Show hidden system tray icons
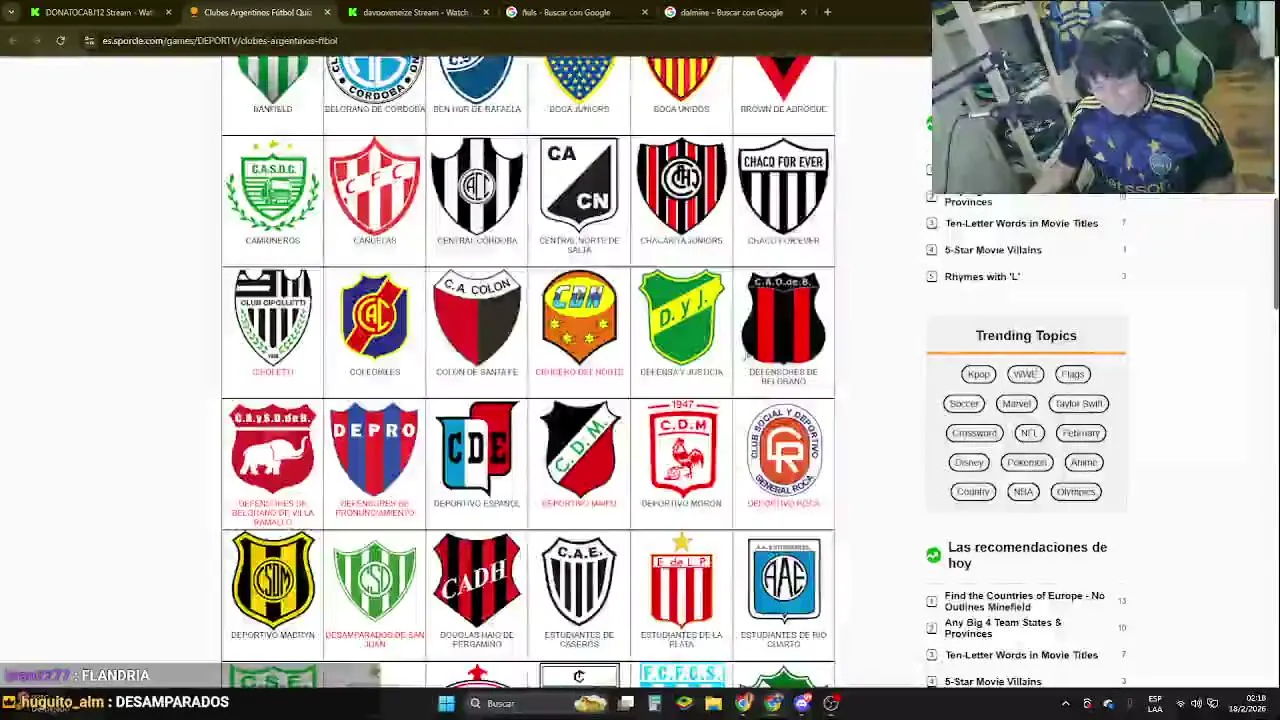 point(1065,703)
